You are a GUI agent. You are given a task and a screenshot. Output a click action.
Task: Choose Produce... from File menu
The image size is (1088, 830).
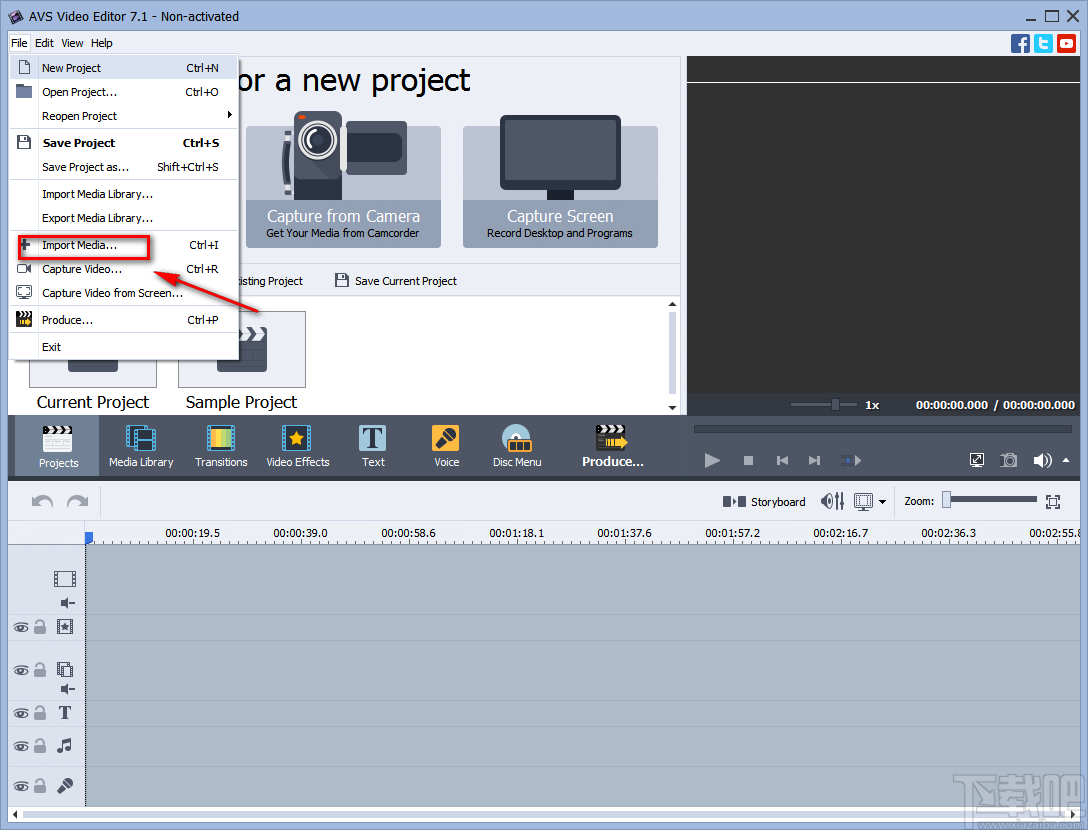click(124, 320)
